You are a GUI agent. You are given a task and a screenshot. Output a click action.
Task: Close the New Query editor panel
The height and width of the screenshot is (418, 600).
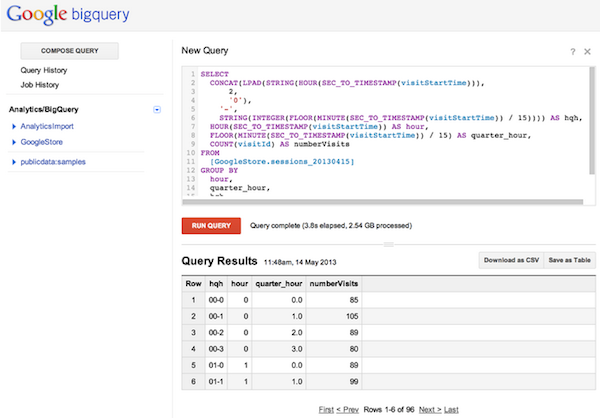[587, 52]
